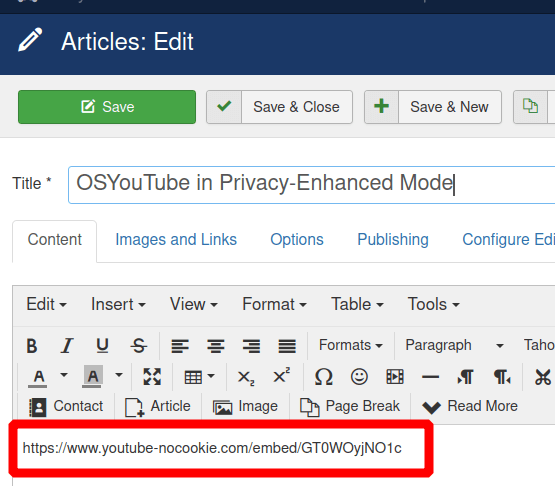The image size is (555, 486).
Task: Go to the Publishing tab
Action: (x=393, y=240)
